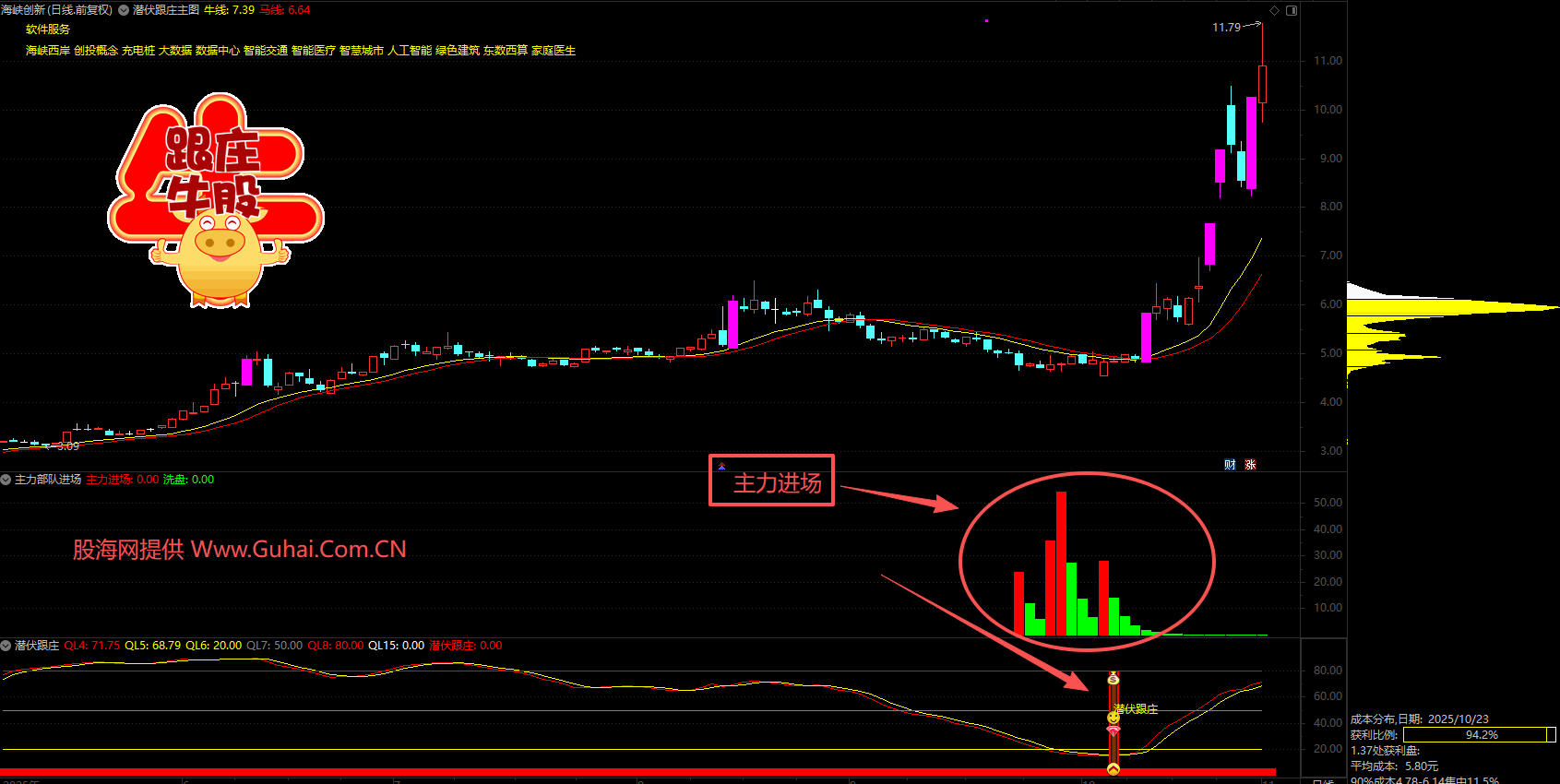Select the 人工智能 concept tag
Screen dimensions: 1560x784
409,51
